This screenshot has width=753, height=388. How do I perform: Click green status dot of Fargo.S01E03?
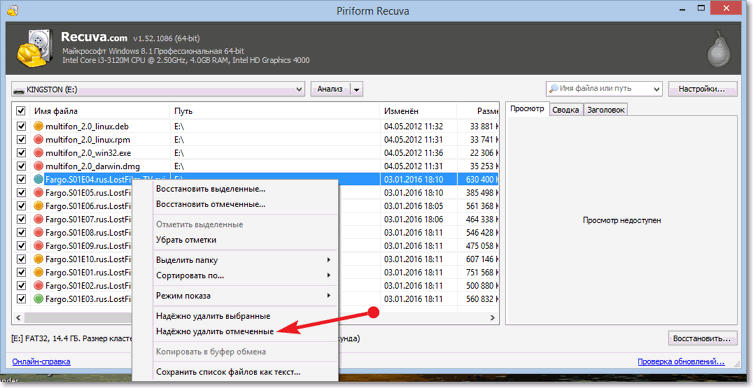point(38,299)
